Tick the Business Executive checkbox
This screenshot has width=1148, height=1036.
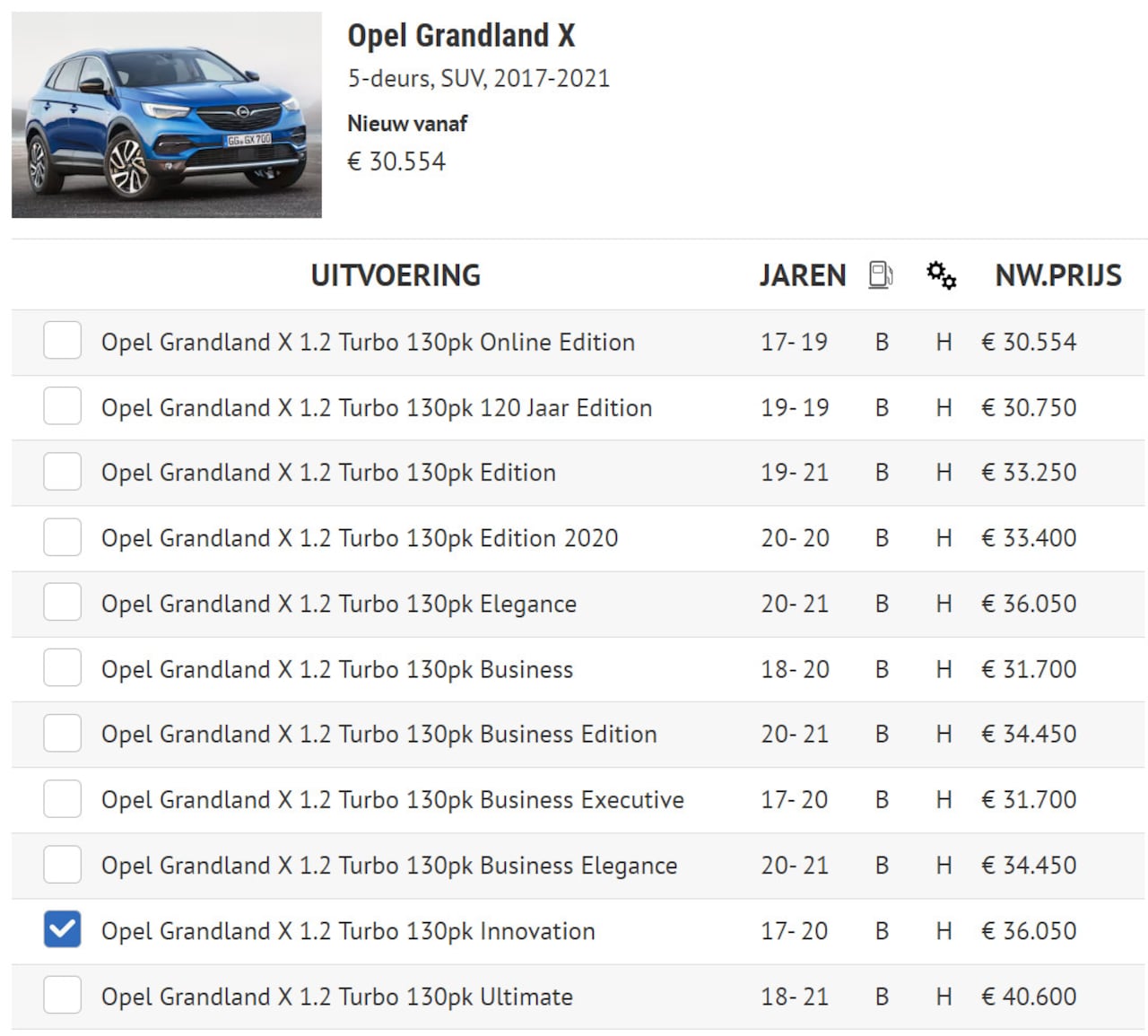(x=63, y=798)
